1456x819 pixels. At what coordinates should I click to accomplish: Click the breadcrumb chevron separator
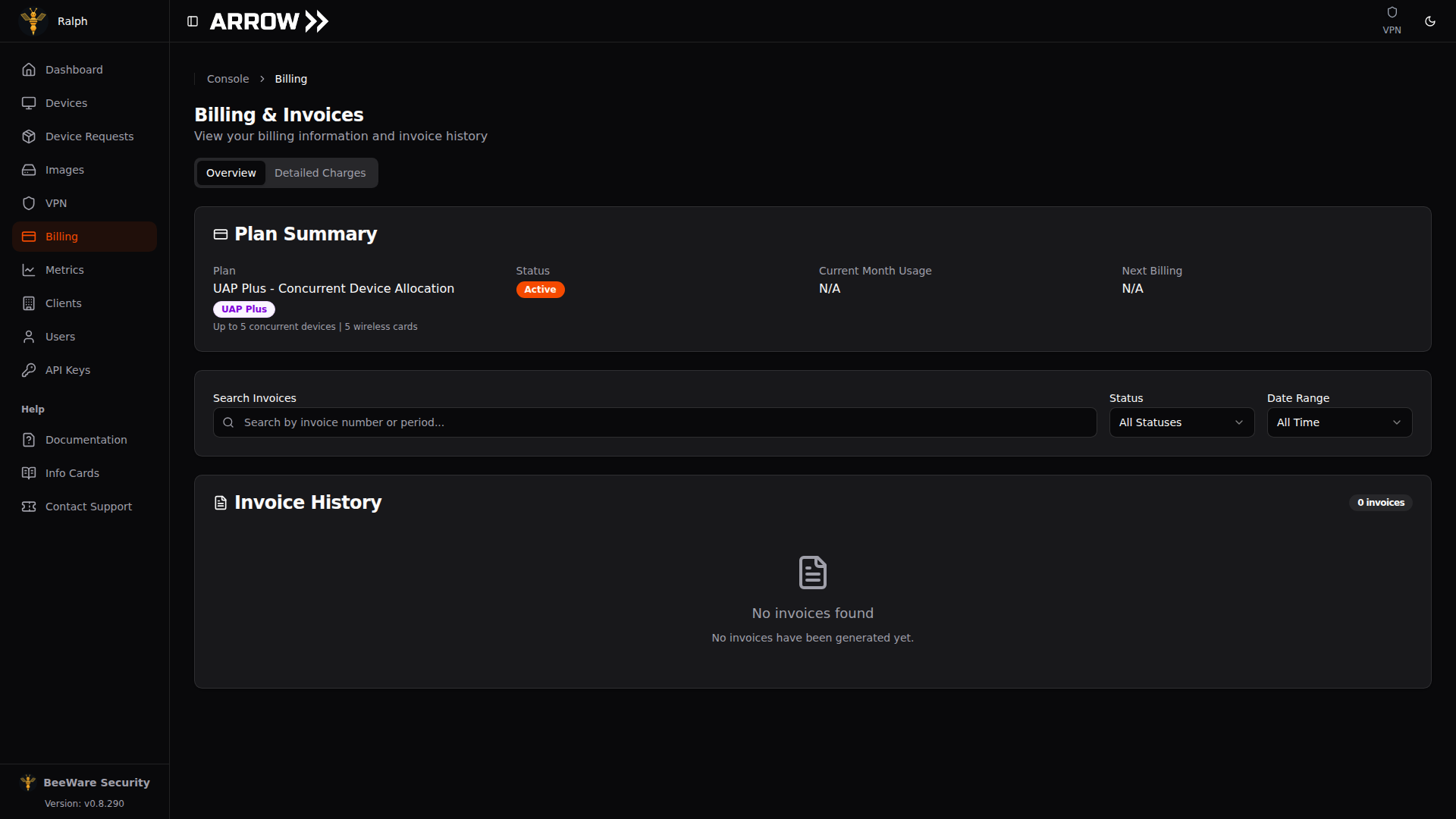[x=262, y=79]
